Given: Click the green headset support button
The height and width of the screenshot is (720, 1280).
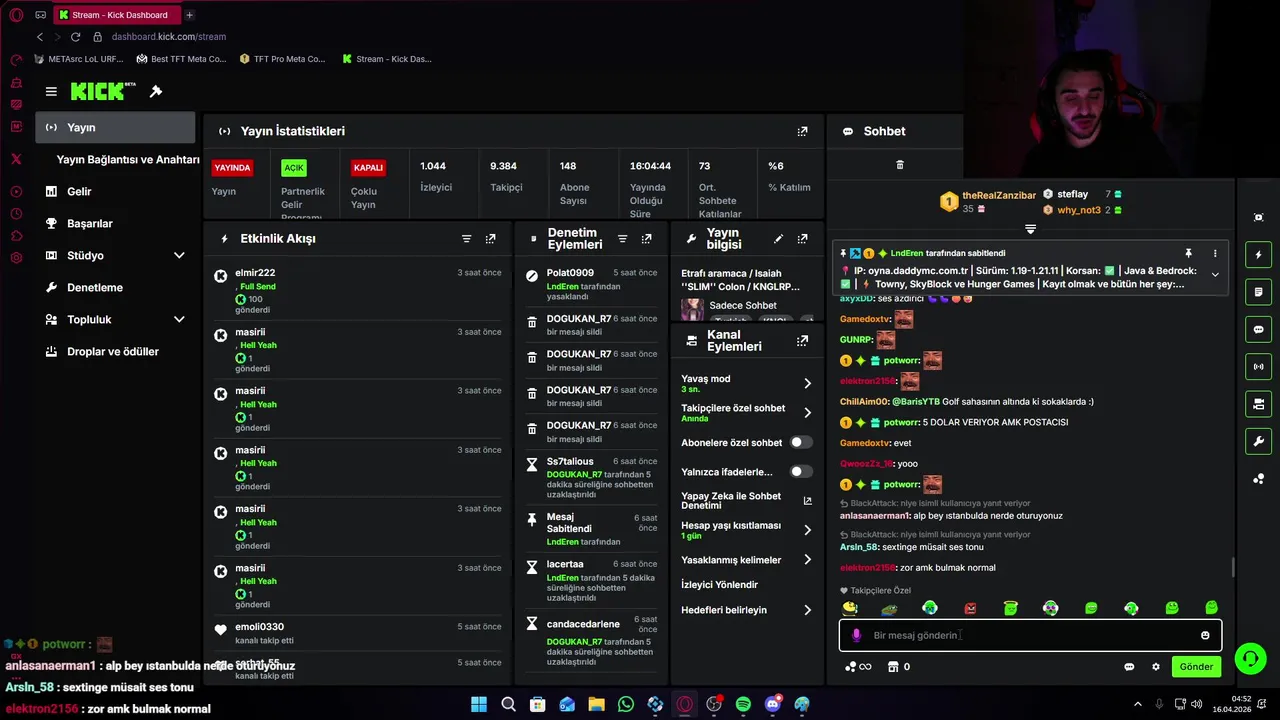Looking at the screenshot, I should point(1250,658).
